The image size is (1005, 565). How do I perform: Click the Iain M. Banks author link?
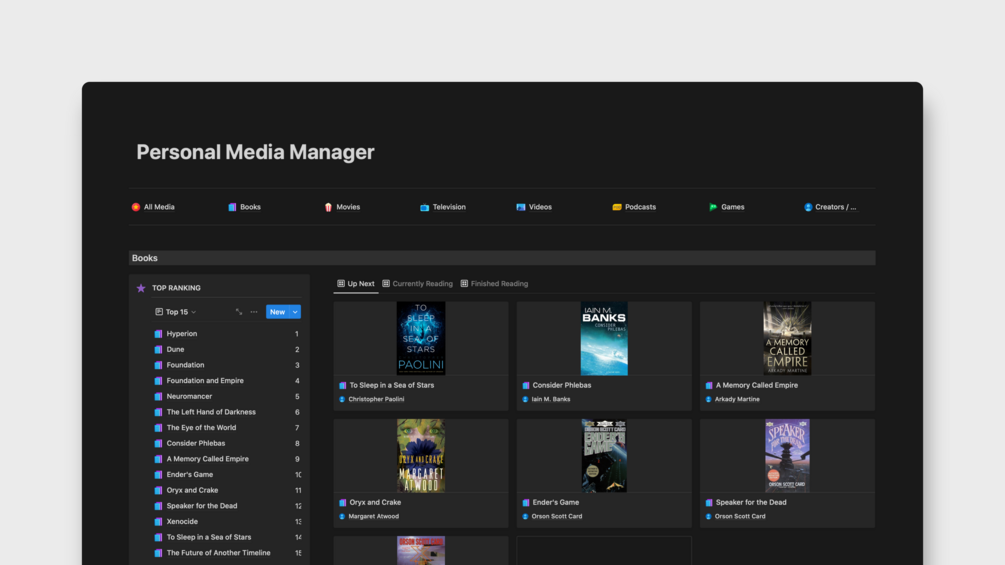pos(551,399)
